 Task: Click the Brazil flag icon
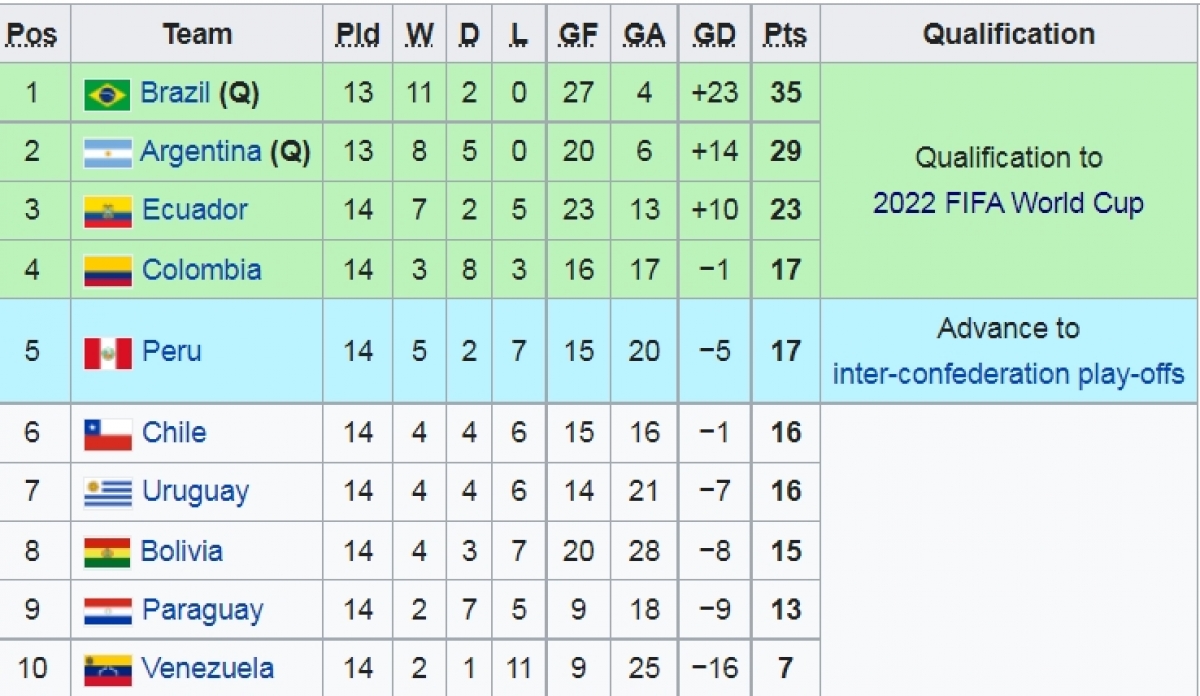coord(107,94)
